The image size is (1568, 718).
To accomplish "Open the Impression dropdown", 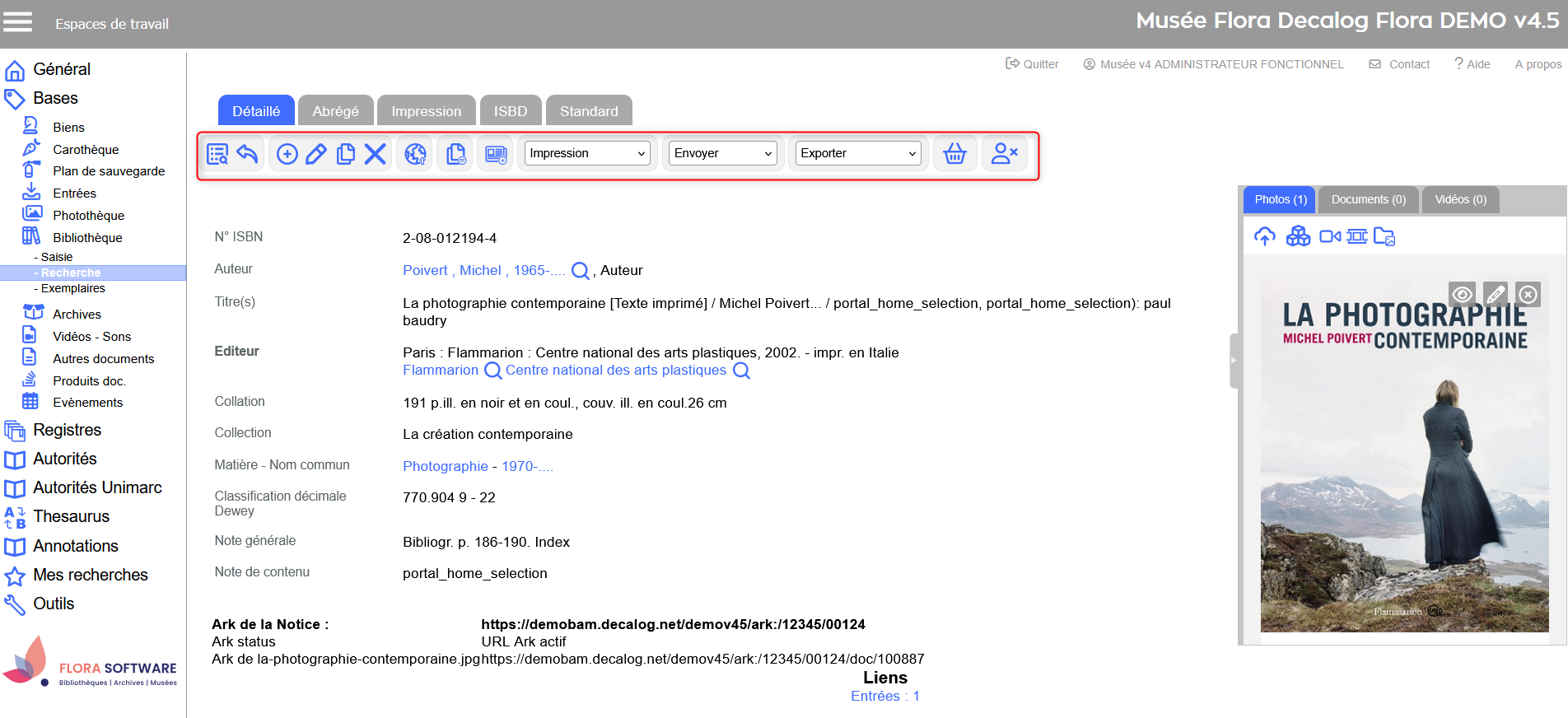I will click(587, 153).
